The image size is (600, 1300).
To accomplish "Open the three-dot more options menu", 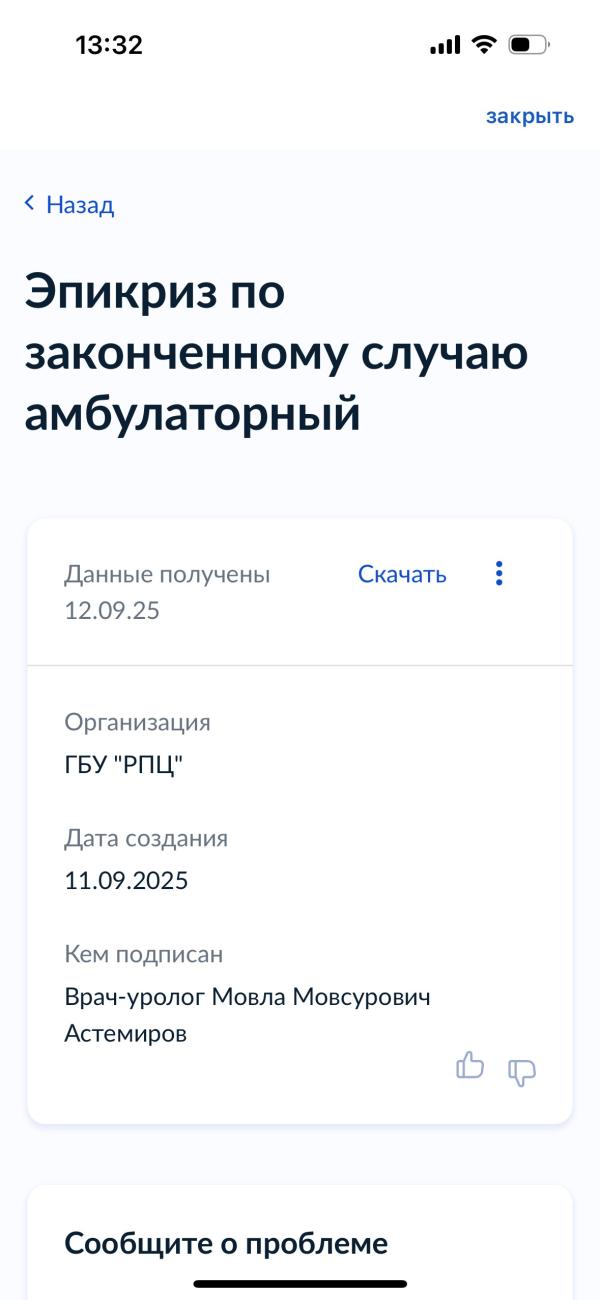I will point(499,574).
